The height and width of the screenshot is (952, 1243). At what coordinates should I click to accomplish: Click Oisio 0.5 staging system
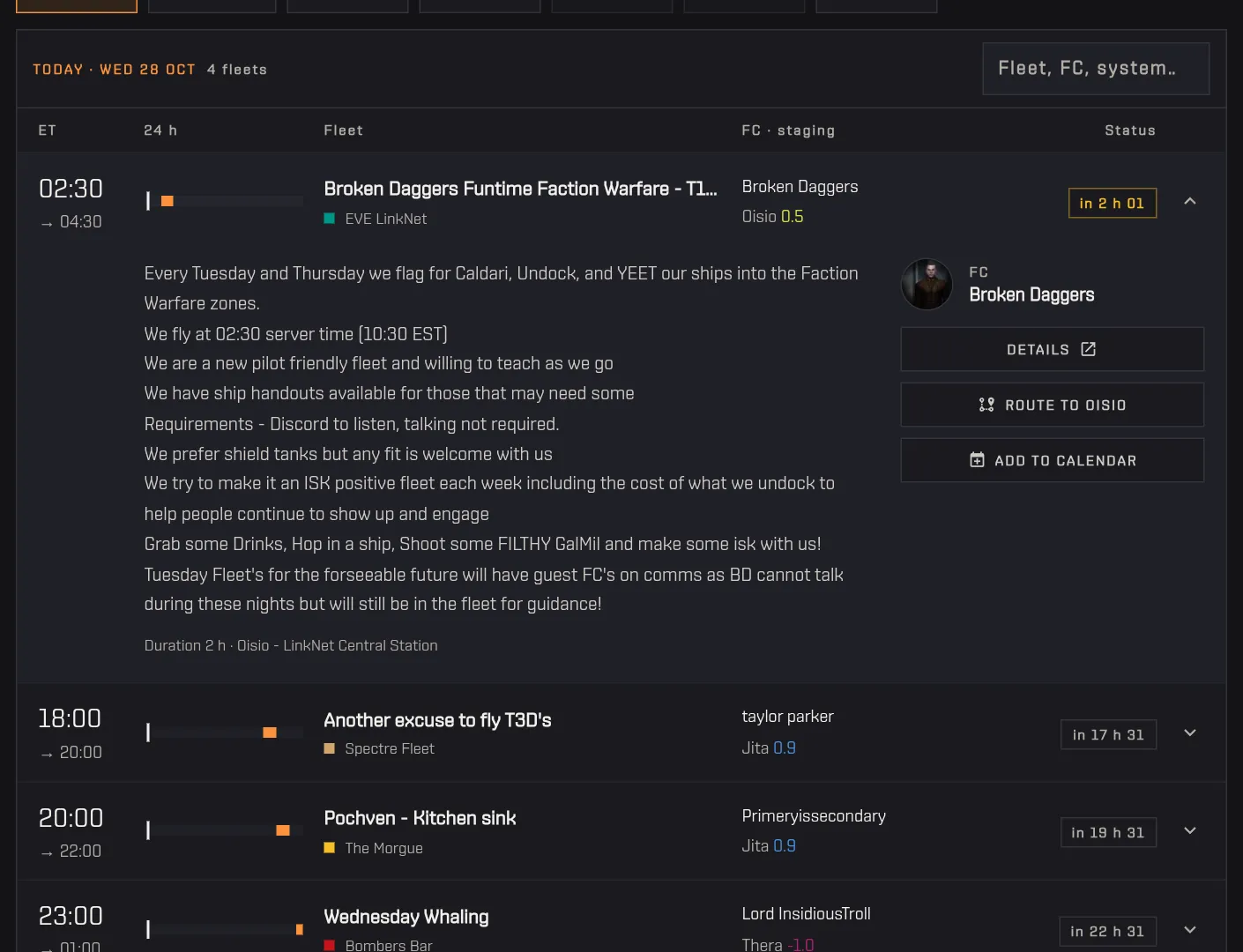click(x=772, y=217)
